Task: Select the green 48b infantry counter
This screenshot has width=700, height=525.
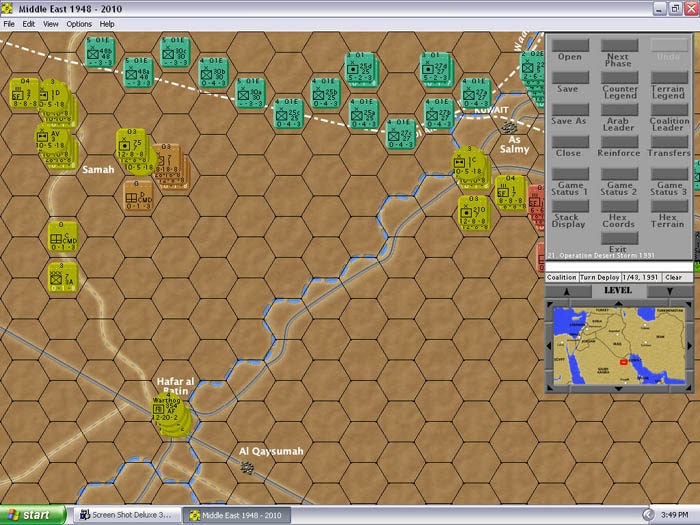Action: tap(100, 52)
